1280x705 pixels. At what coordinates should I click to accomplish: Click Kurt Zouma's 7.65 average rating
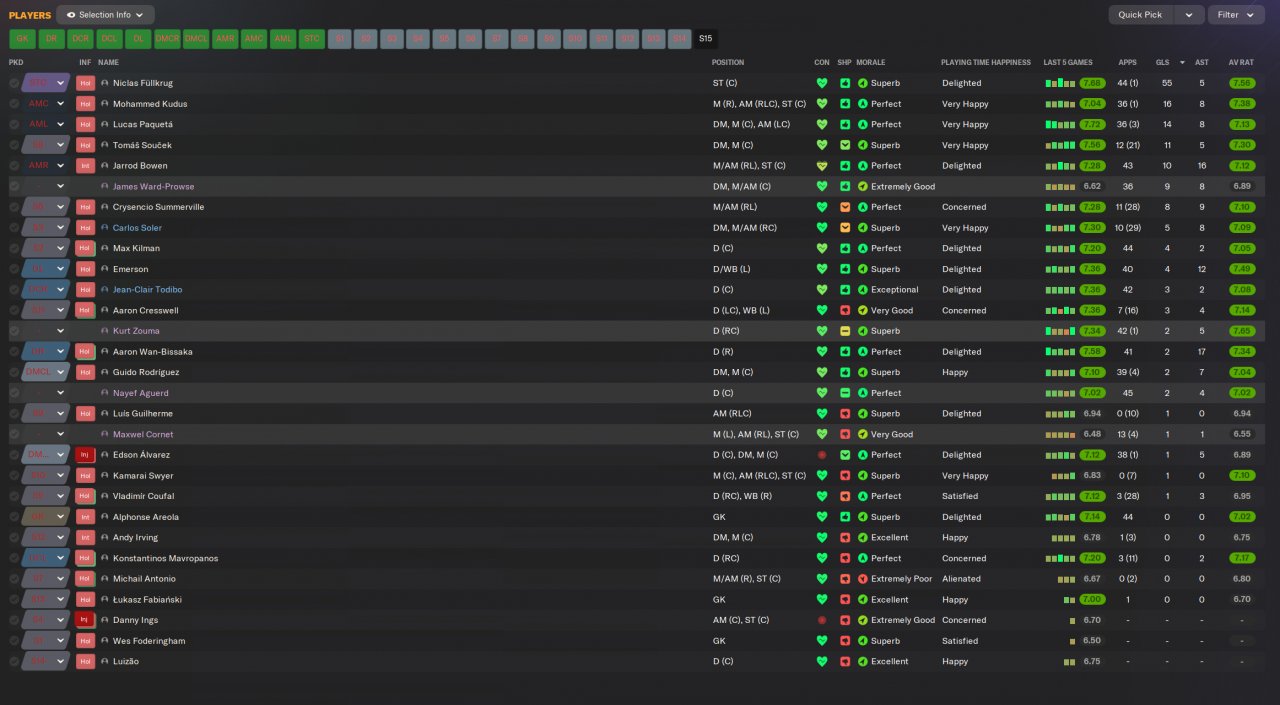[x=1242, y=331]
